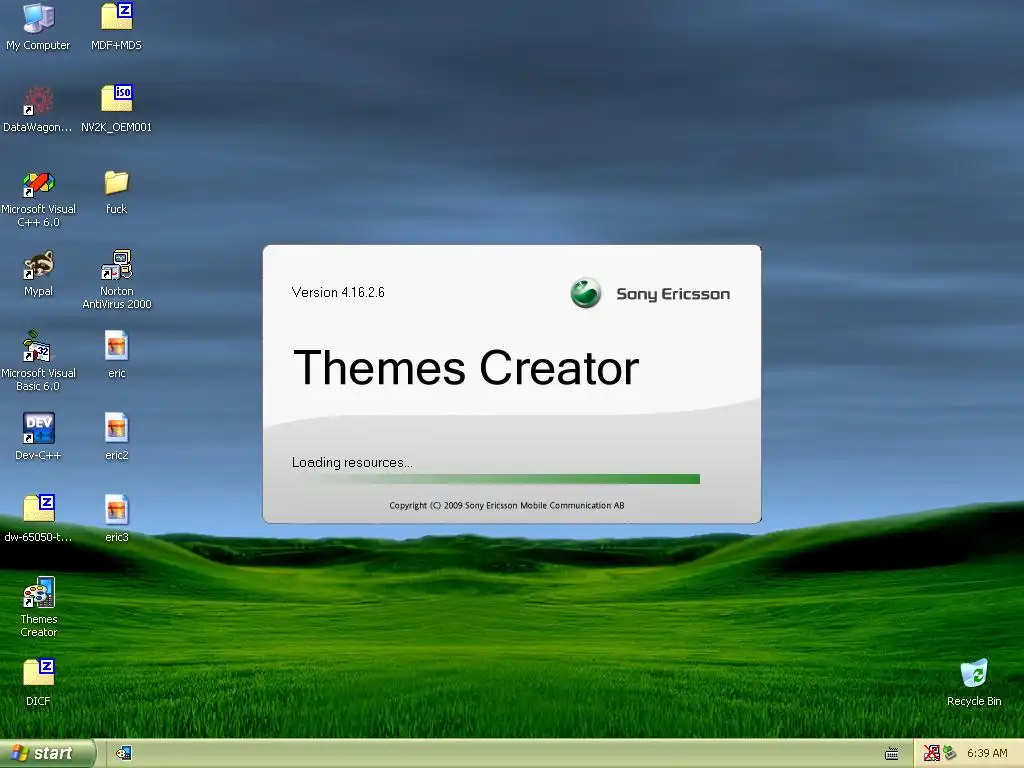Open the Start menu

47,753
